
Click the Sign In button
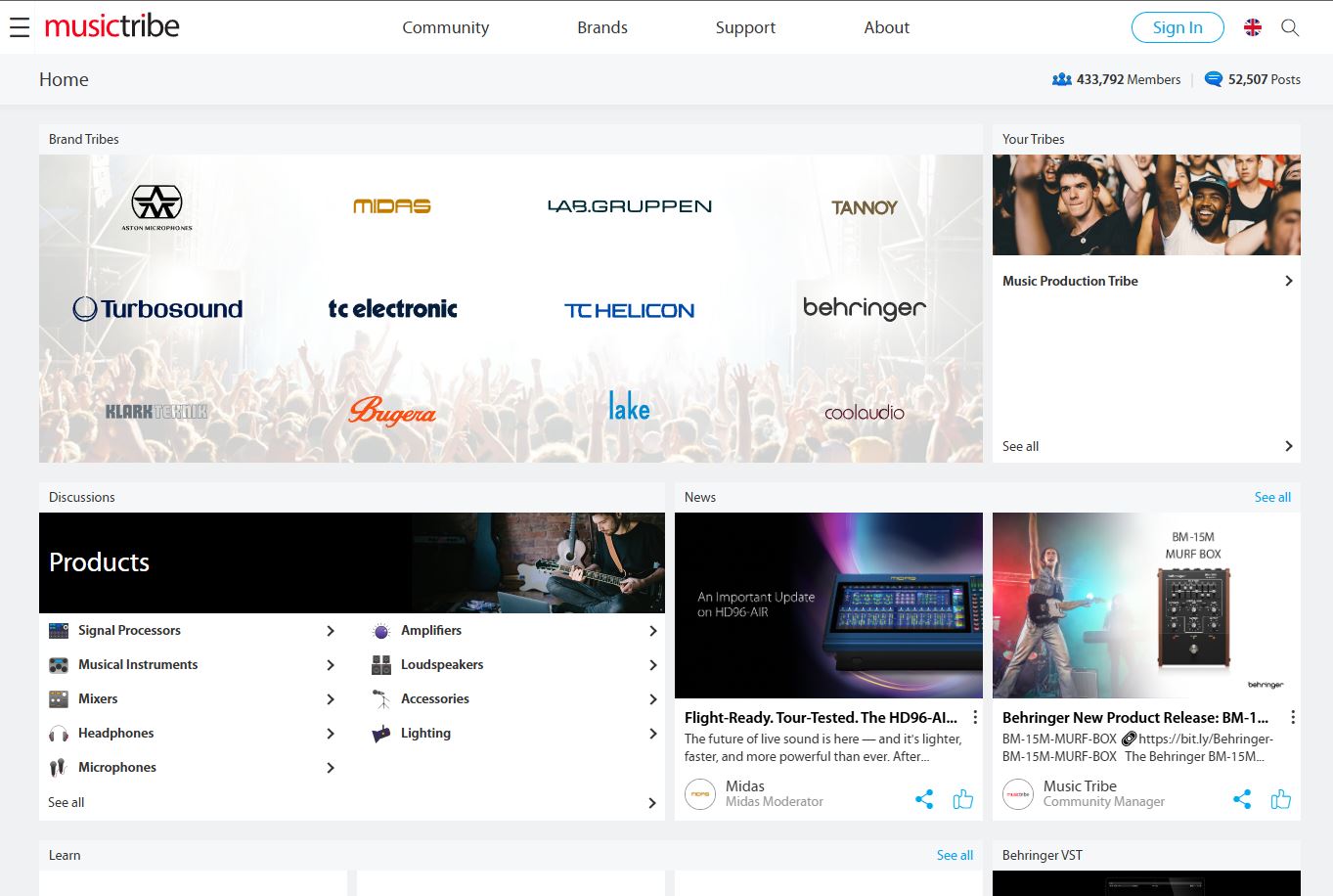point(1177,27)
